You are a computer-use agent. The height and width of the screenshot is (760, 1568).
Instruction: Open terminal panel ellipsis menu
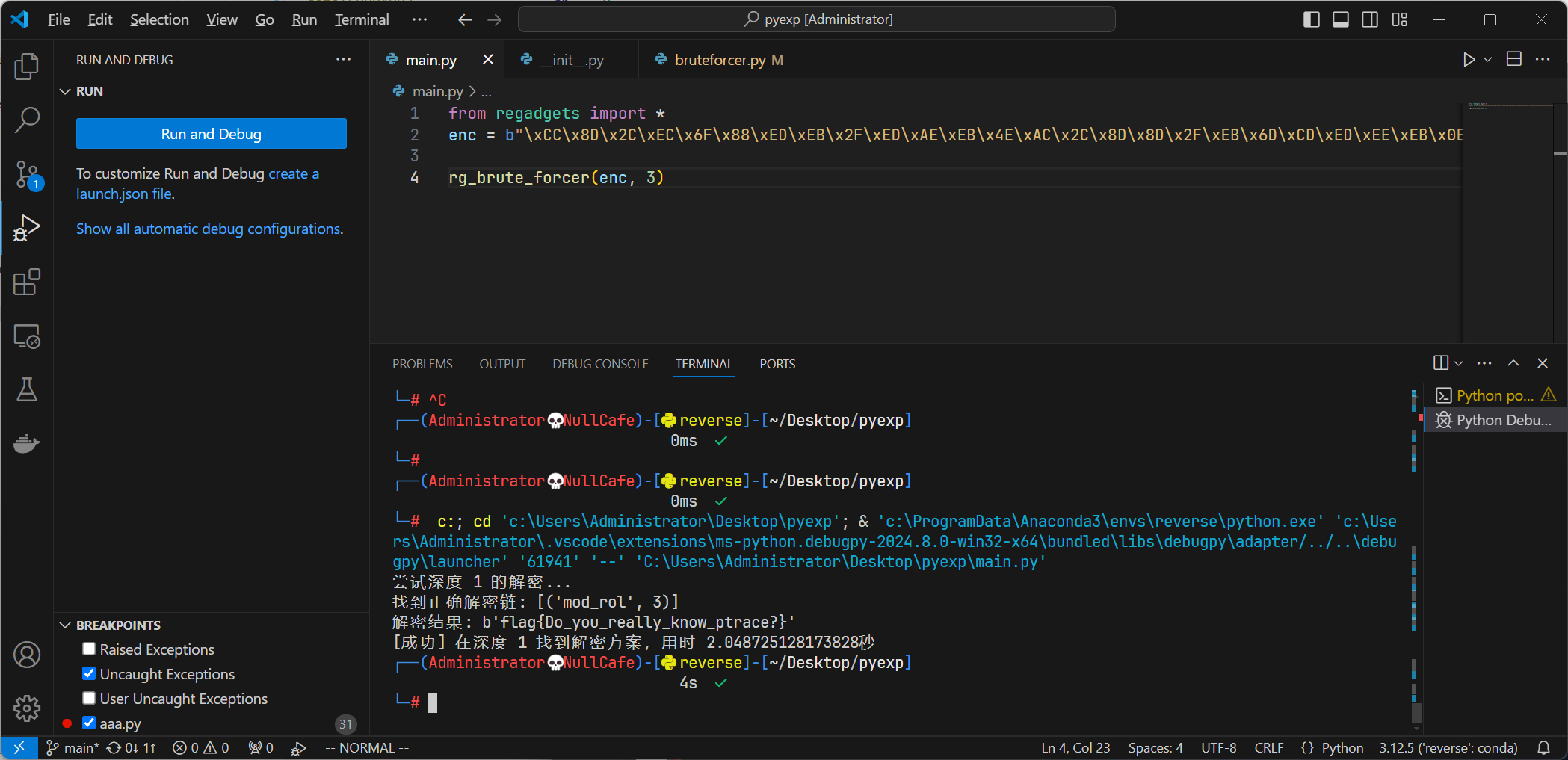pyautogui.click(x=1484, y=363)
